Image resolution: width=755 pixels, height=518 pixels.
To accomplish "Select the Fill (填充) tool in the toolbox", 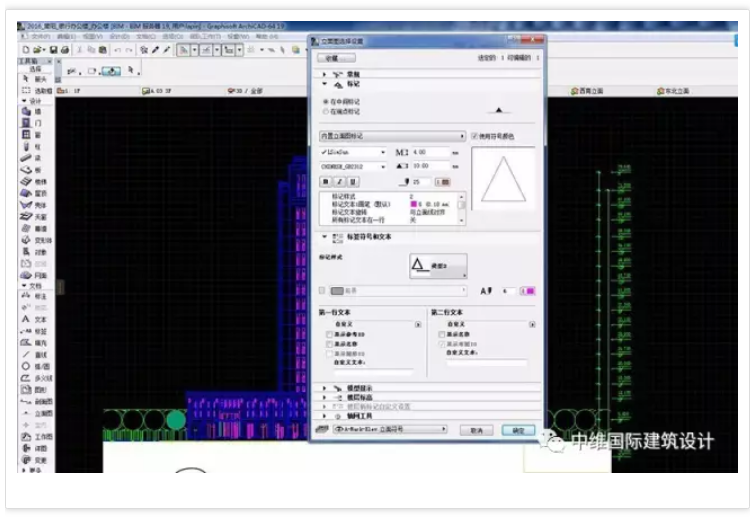I will click(34, 343).
